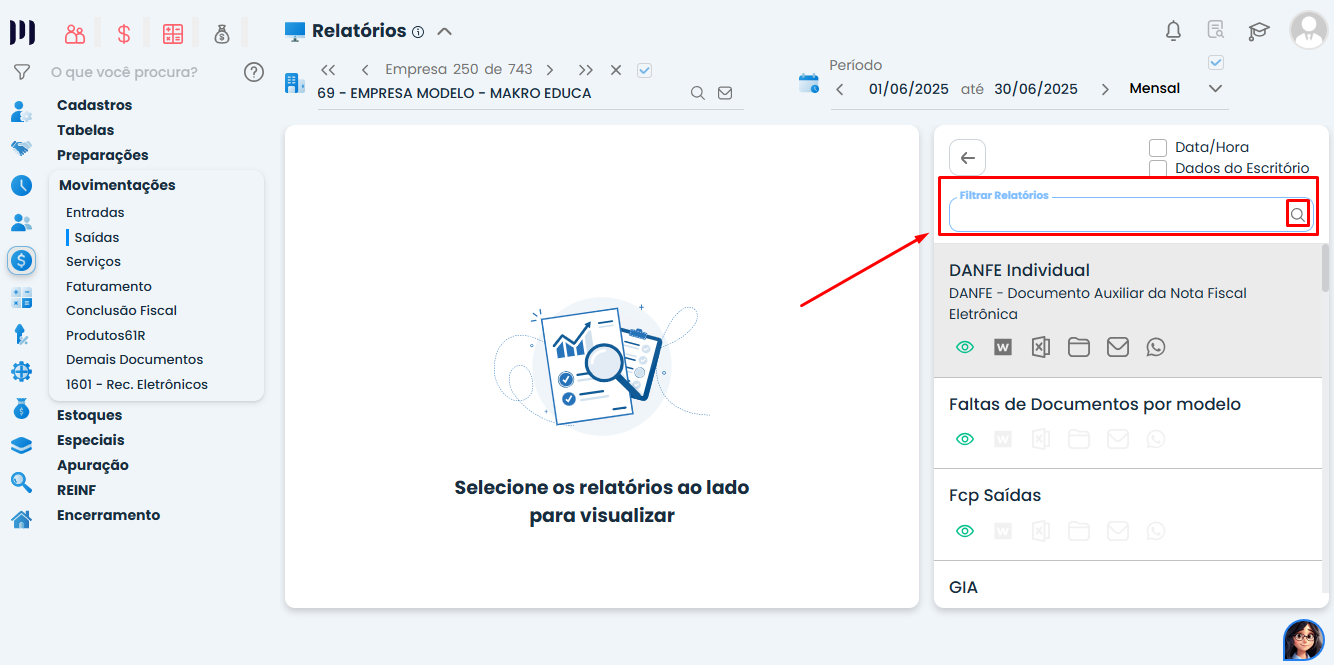The height and width of the screenshot is (665, 1334).
Task: Click the envelope icon beside company search
Action: coord(724,91)
